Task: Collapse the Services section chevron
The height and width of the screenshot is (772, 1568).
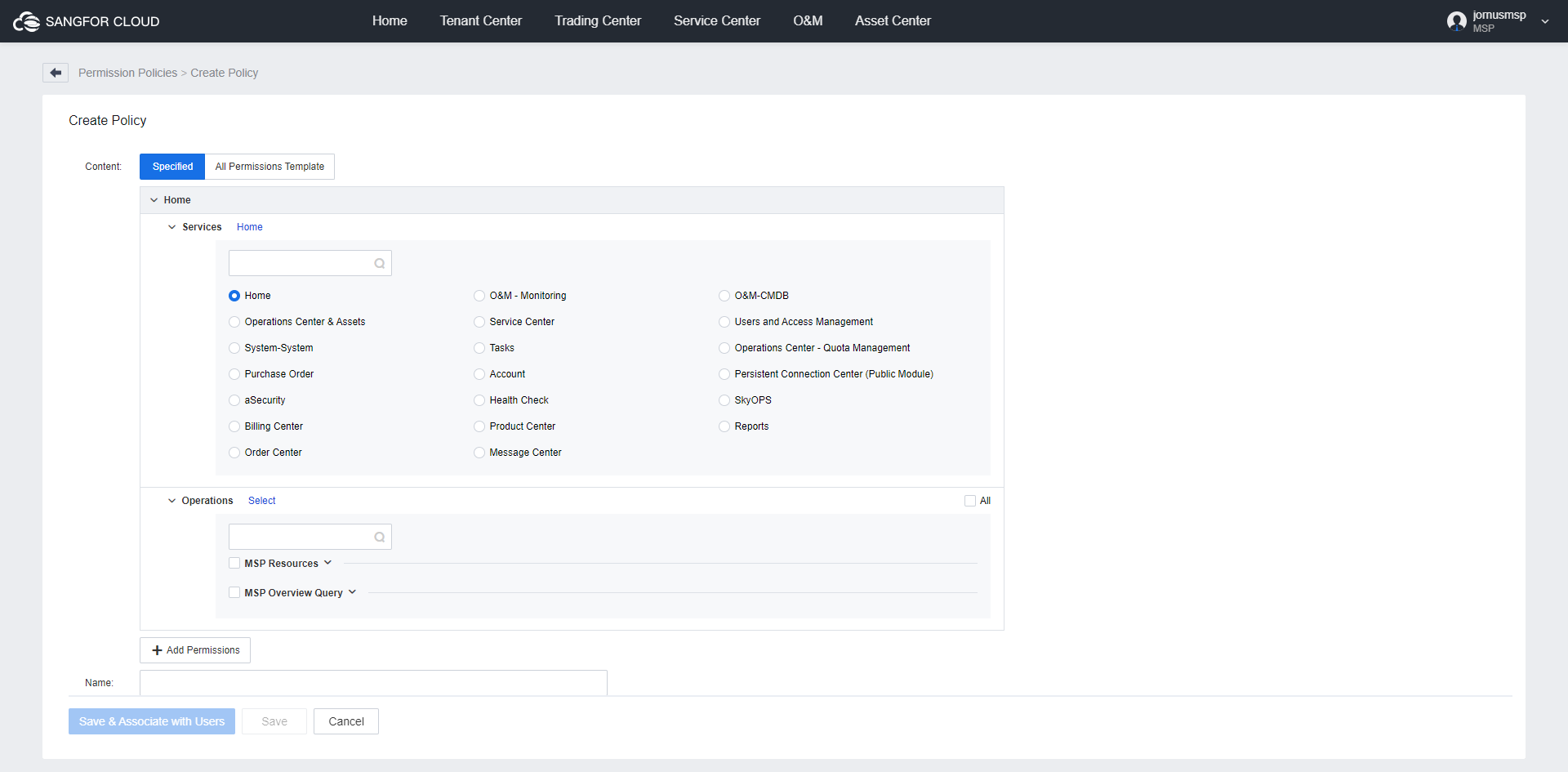Action: (x=171, y=227)
